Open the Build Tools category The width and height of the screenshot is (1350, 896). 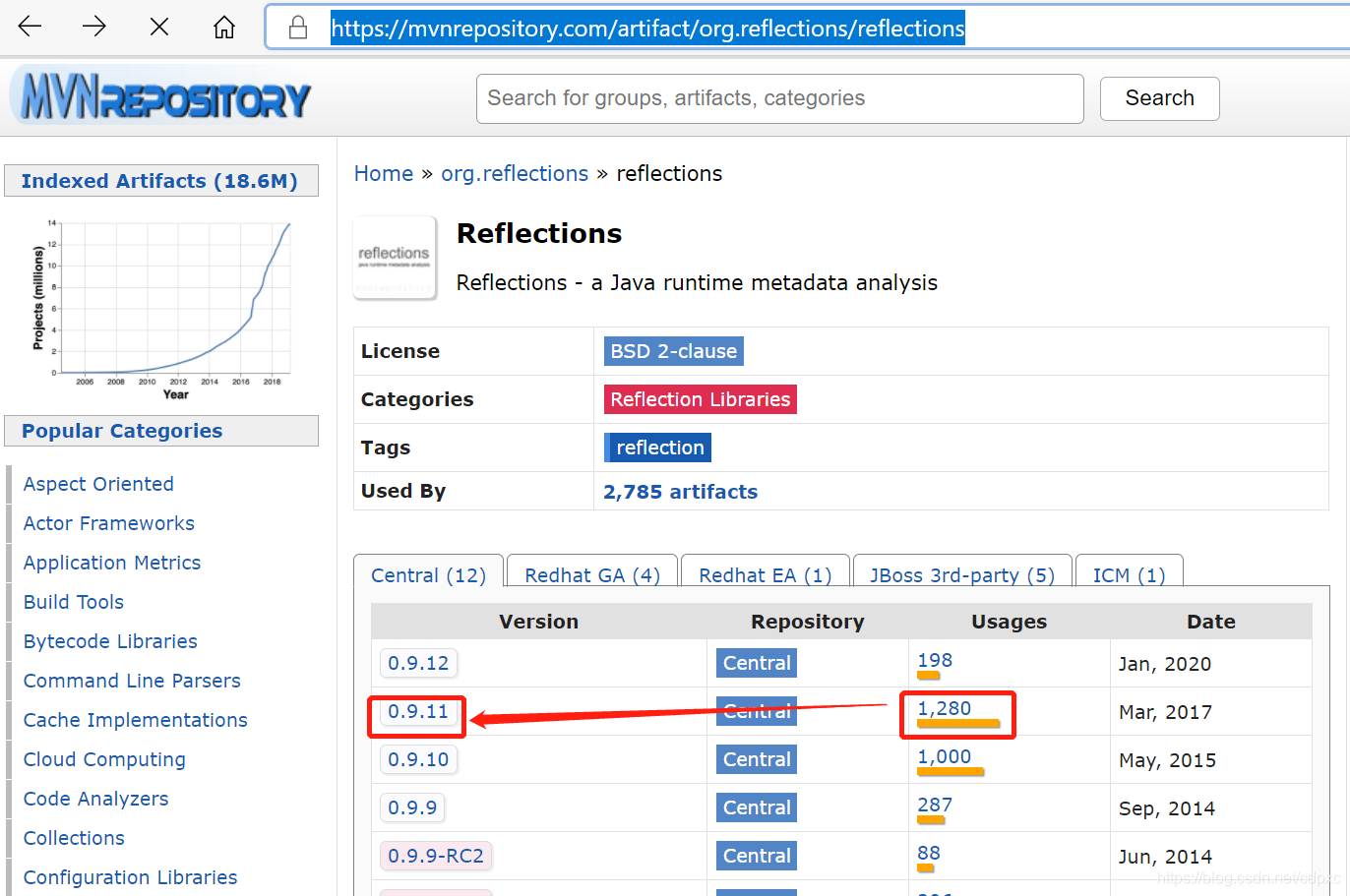coord(74,602)
